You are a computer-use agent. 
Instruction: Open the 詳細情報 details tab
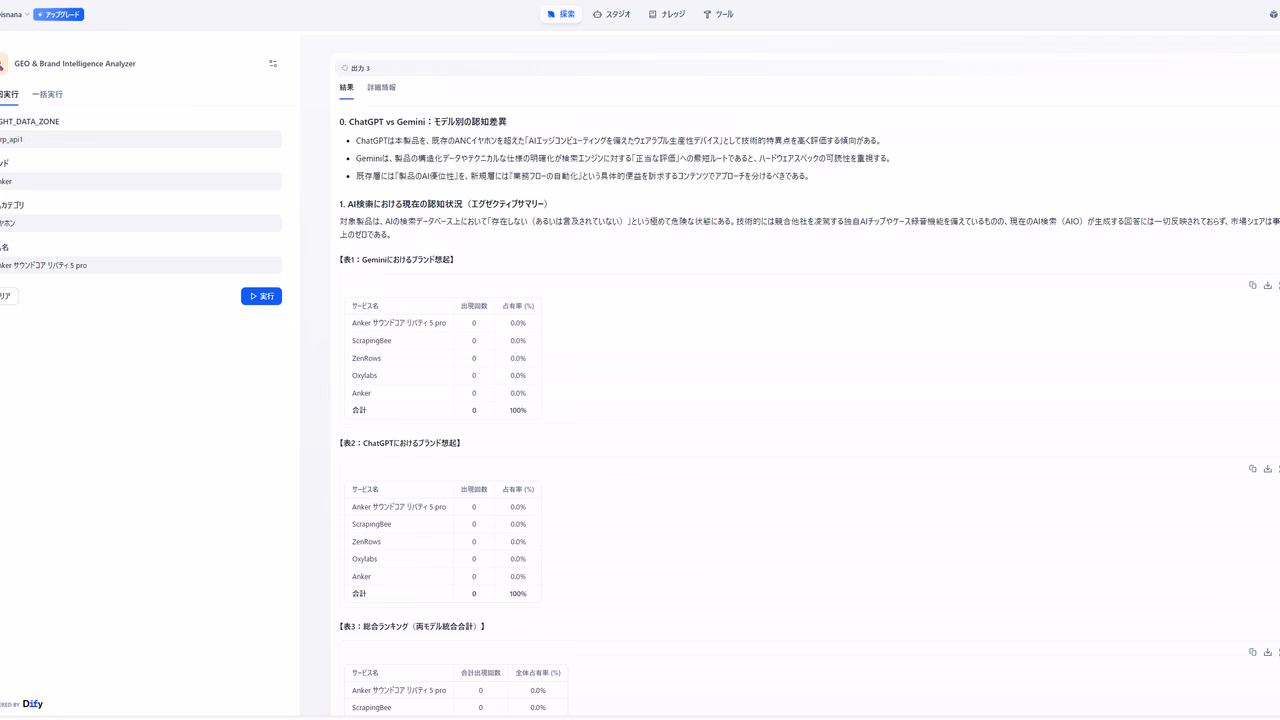(381, 88)
